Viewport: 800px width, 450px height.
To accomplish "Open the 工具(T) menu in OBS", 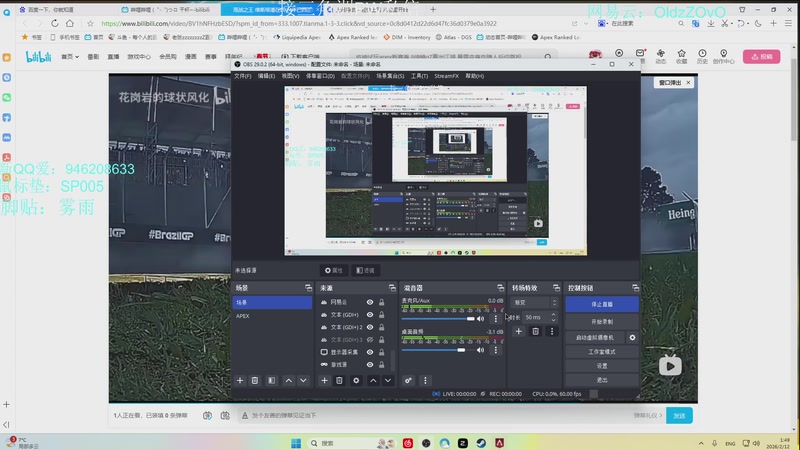I will (419, 75).
